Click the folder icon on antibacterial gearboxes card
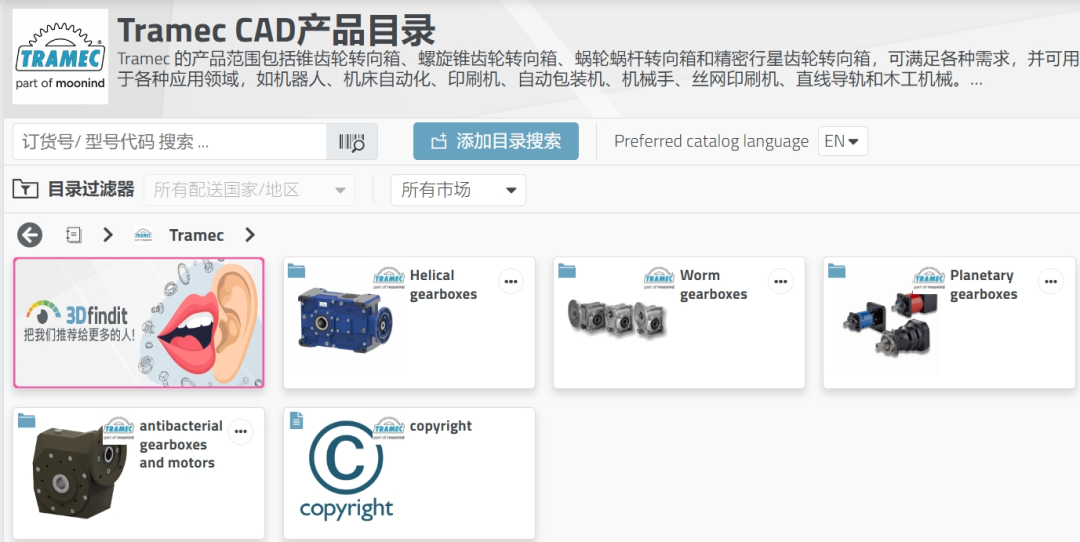Image resolution: width=1080 pixels, height=542 pixels. (x=26, y=420)
